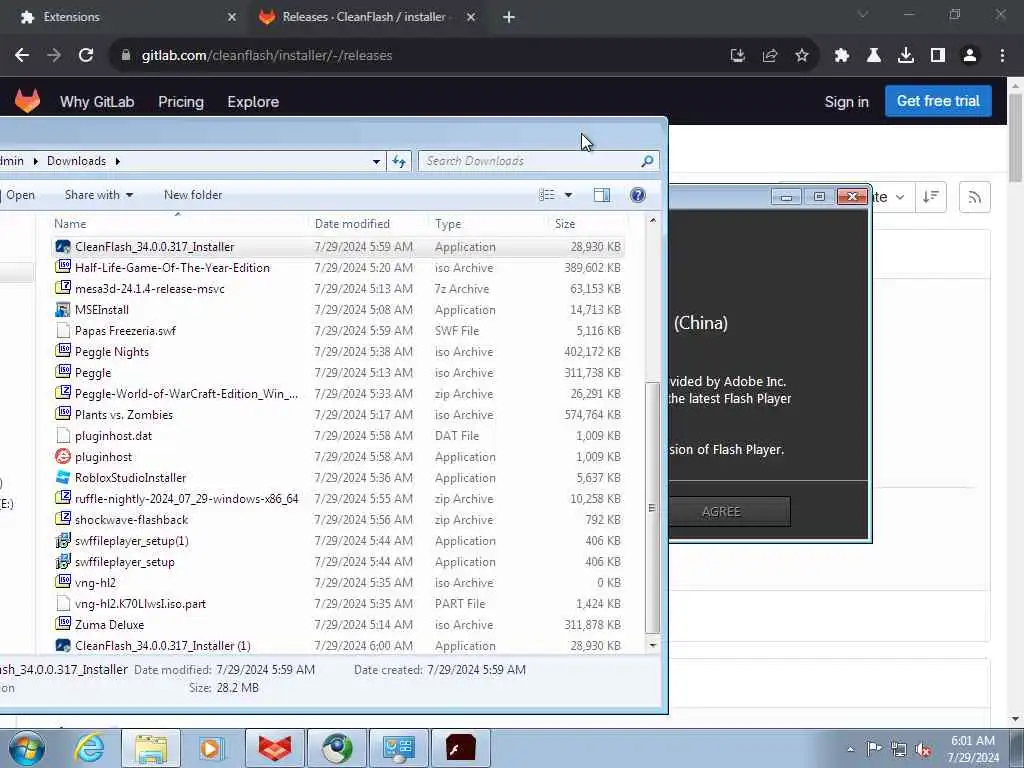Switch to the Extensions tab
Screen dimensions: 1024x768
[x=127, y=17]
